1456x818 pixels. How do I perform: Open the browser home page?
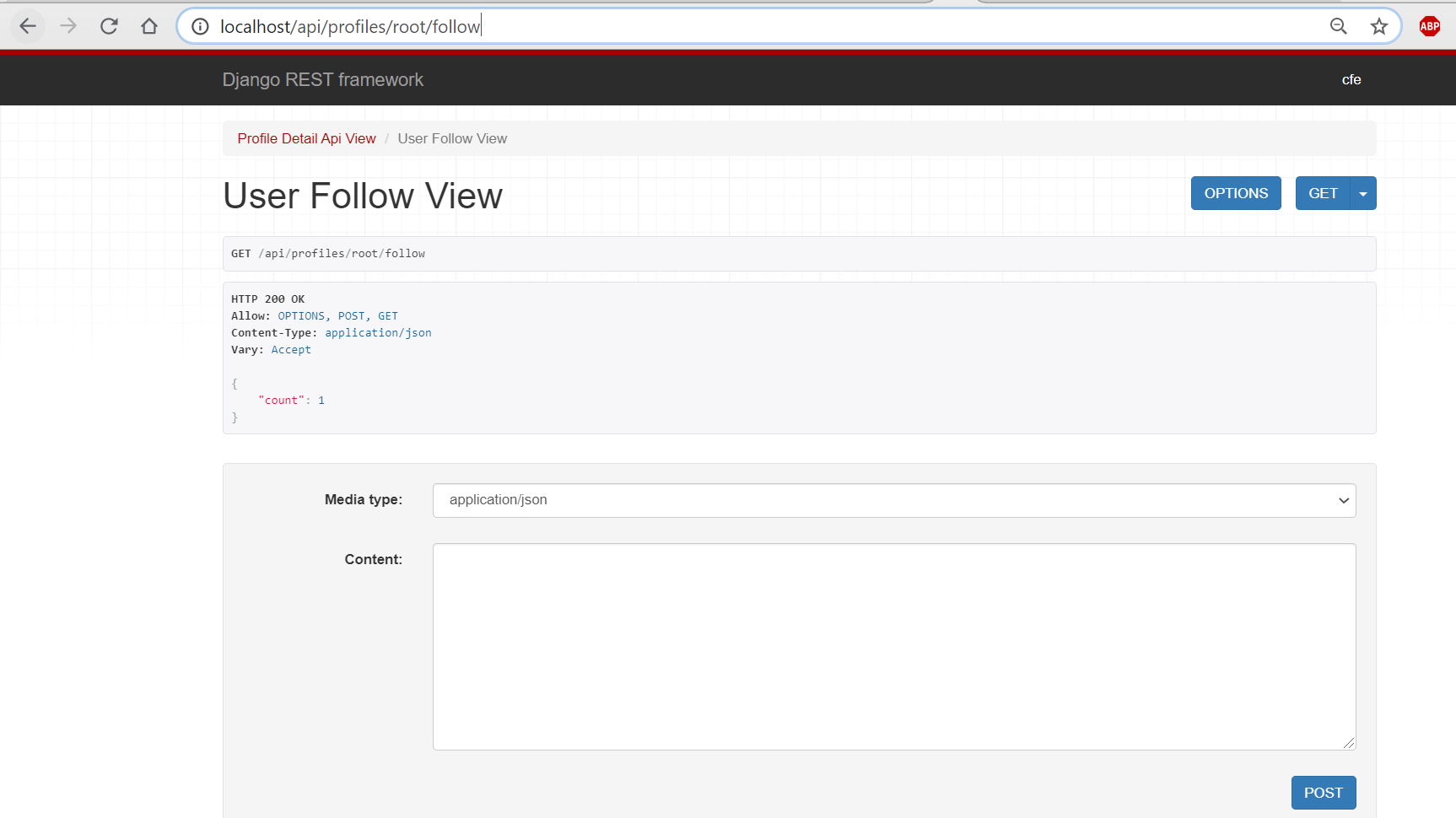149,26
